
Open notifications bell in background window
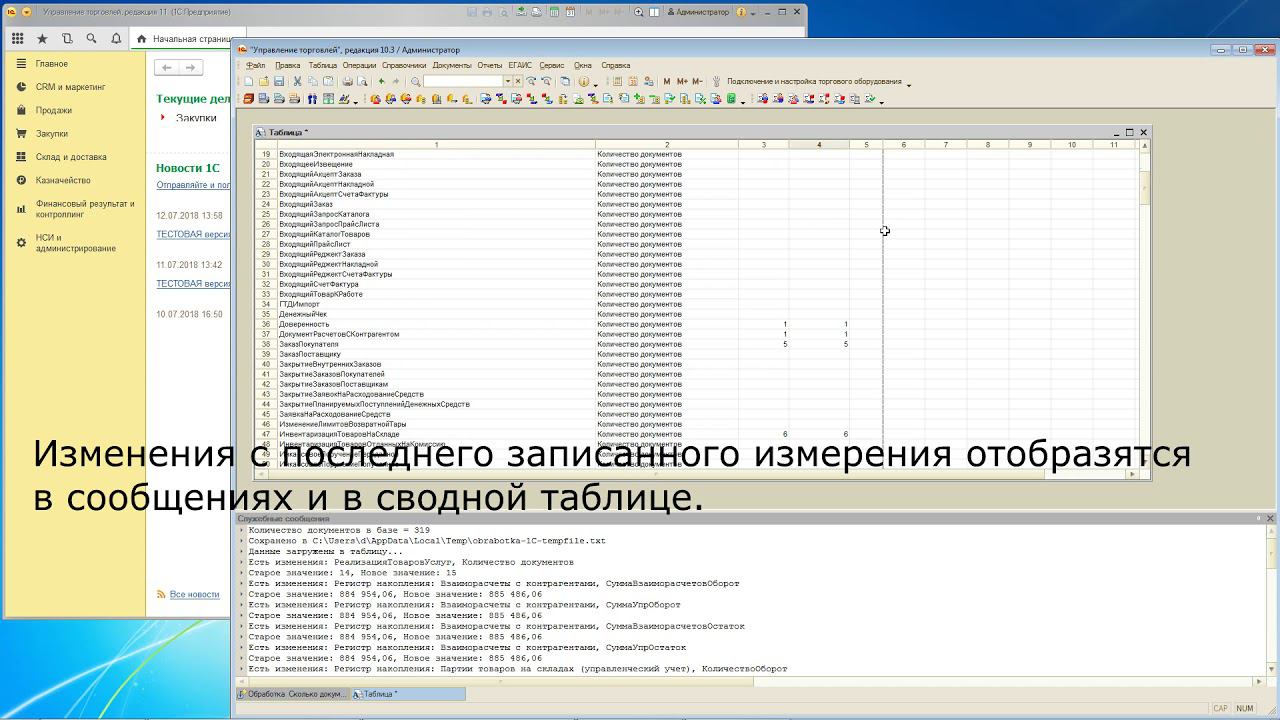point(116,38)
